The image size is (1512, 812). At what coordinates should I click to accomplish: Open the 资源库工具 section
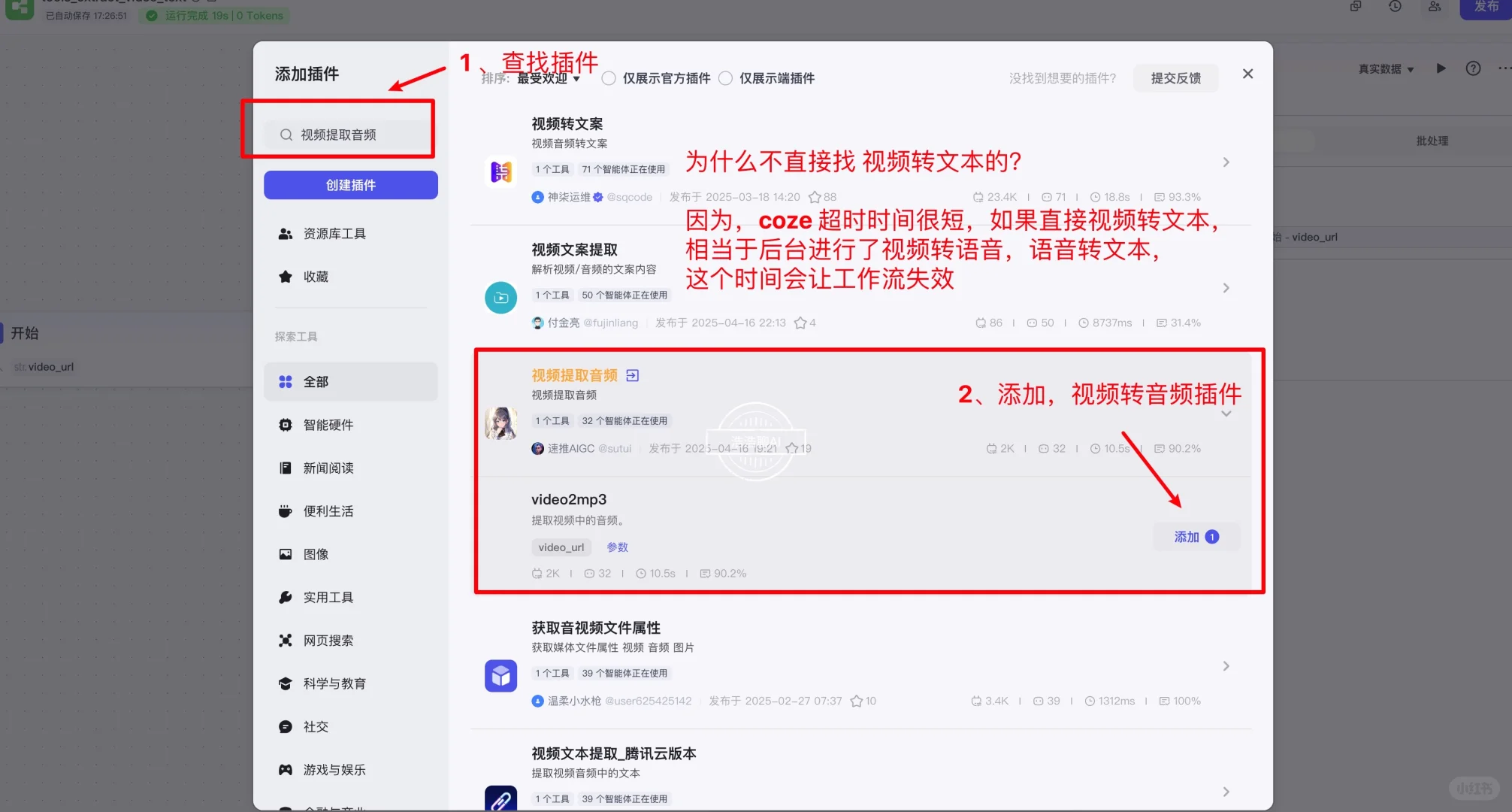coord(334,233)
